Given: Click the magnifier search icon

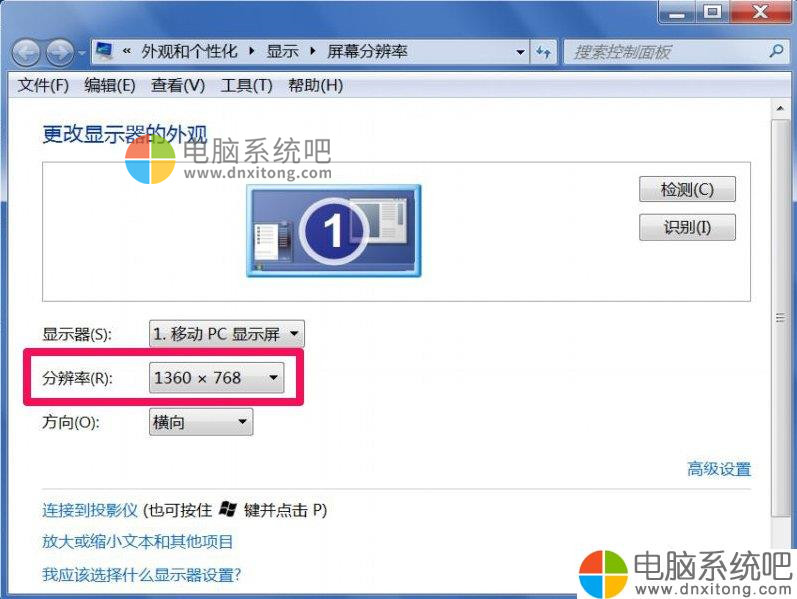Looking at the screenshot, I should [x=776, y=51].
